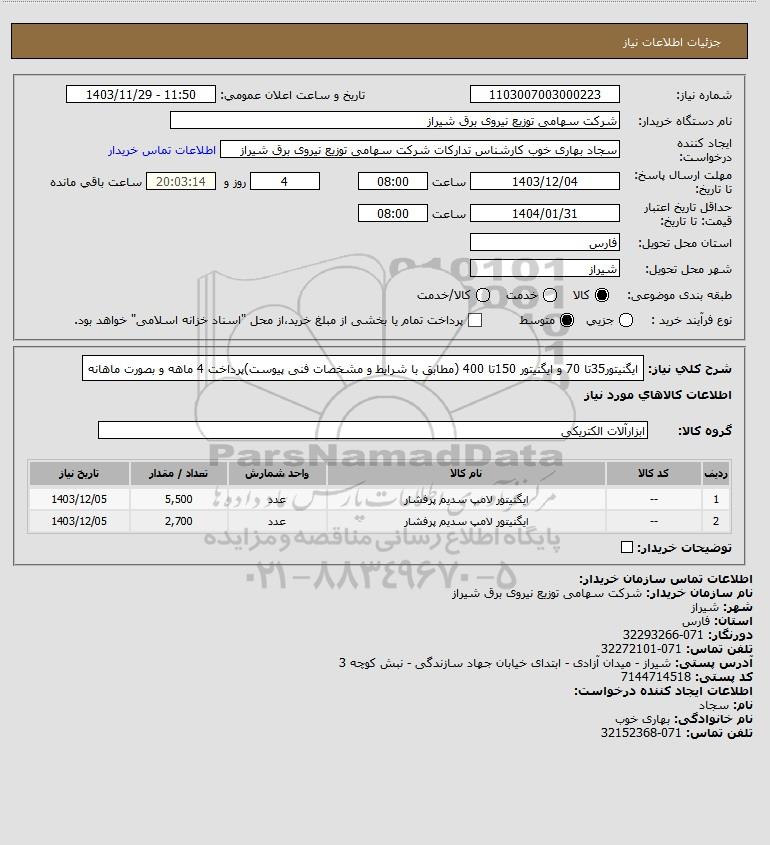The height and width of the screenshot is (845, 770).
Task: Click the response deadline hour 08:00 field
Action: [393, 181]
